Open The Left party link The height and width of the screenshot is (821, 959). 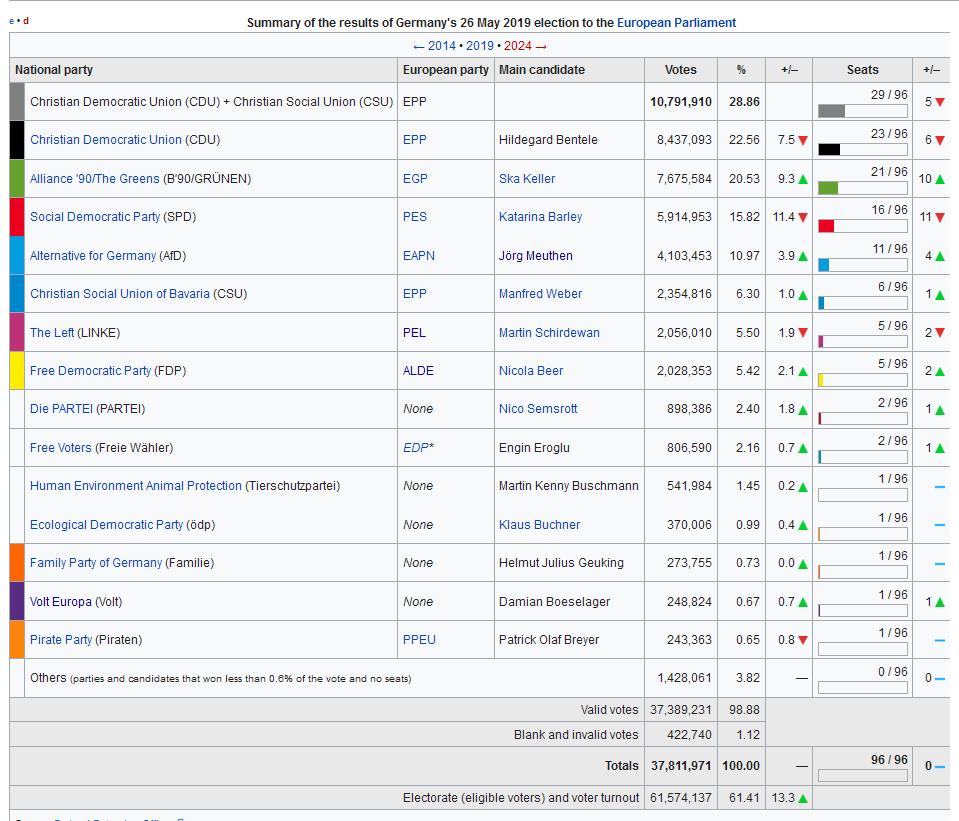[x=52, y=333]
